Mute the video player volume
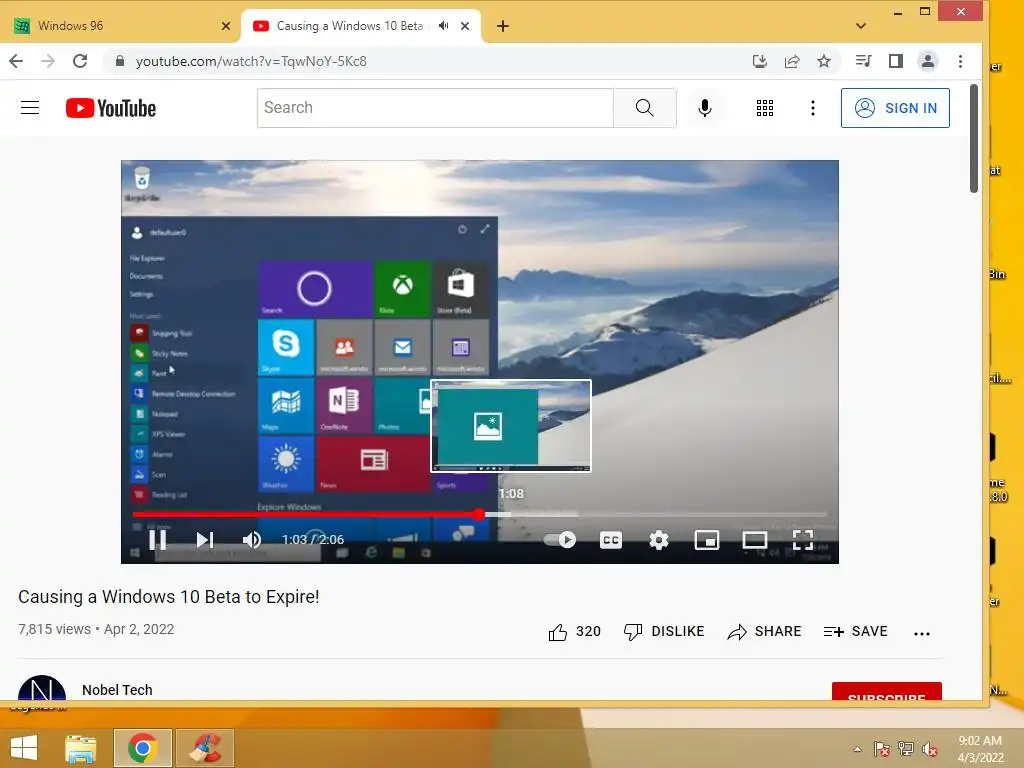The image size is (1024, 768). (252, 539)
